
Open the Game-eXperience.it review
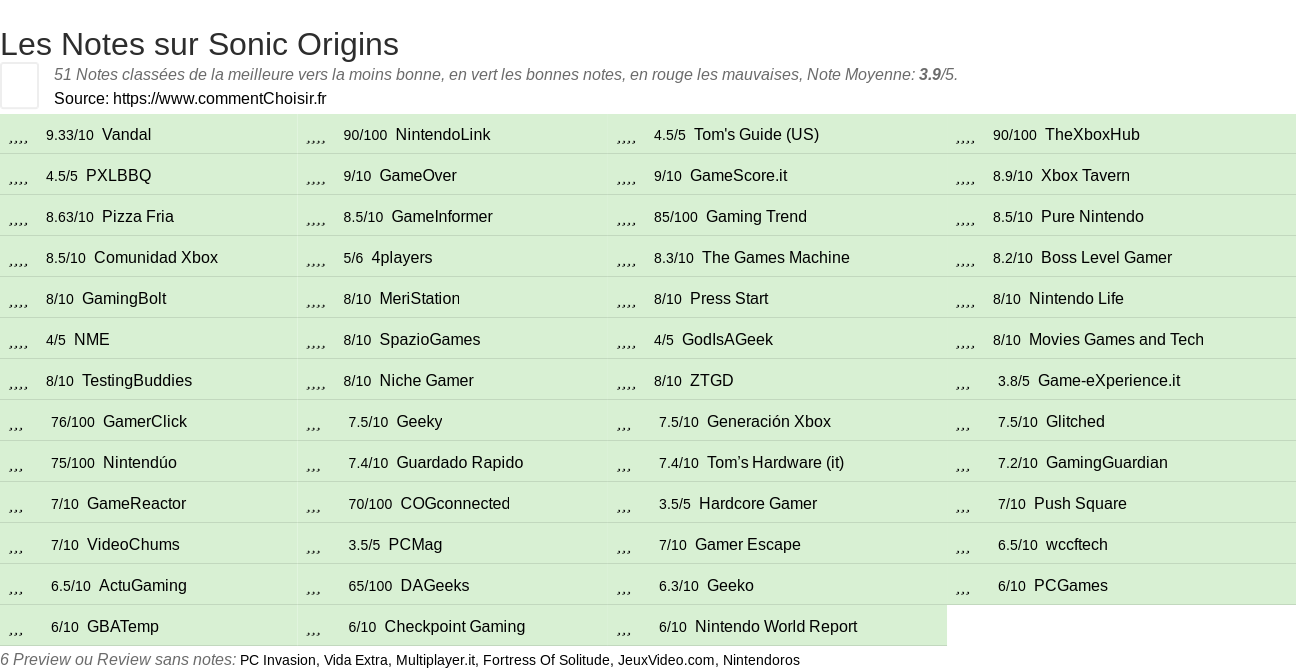click(1108, 381)
